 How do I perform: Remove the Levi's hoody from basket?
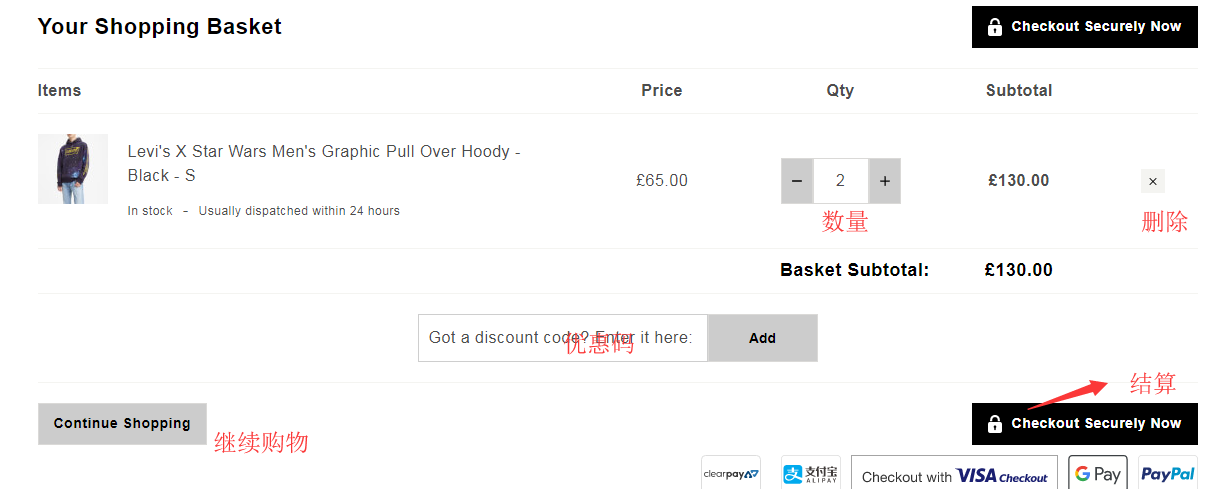(1153, 181)
